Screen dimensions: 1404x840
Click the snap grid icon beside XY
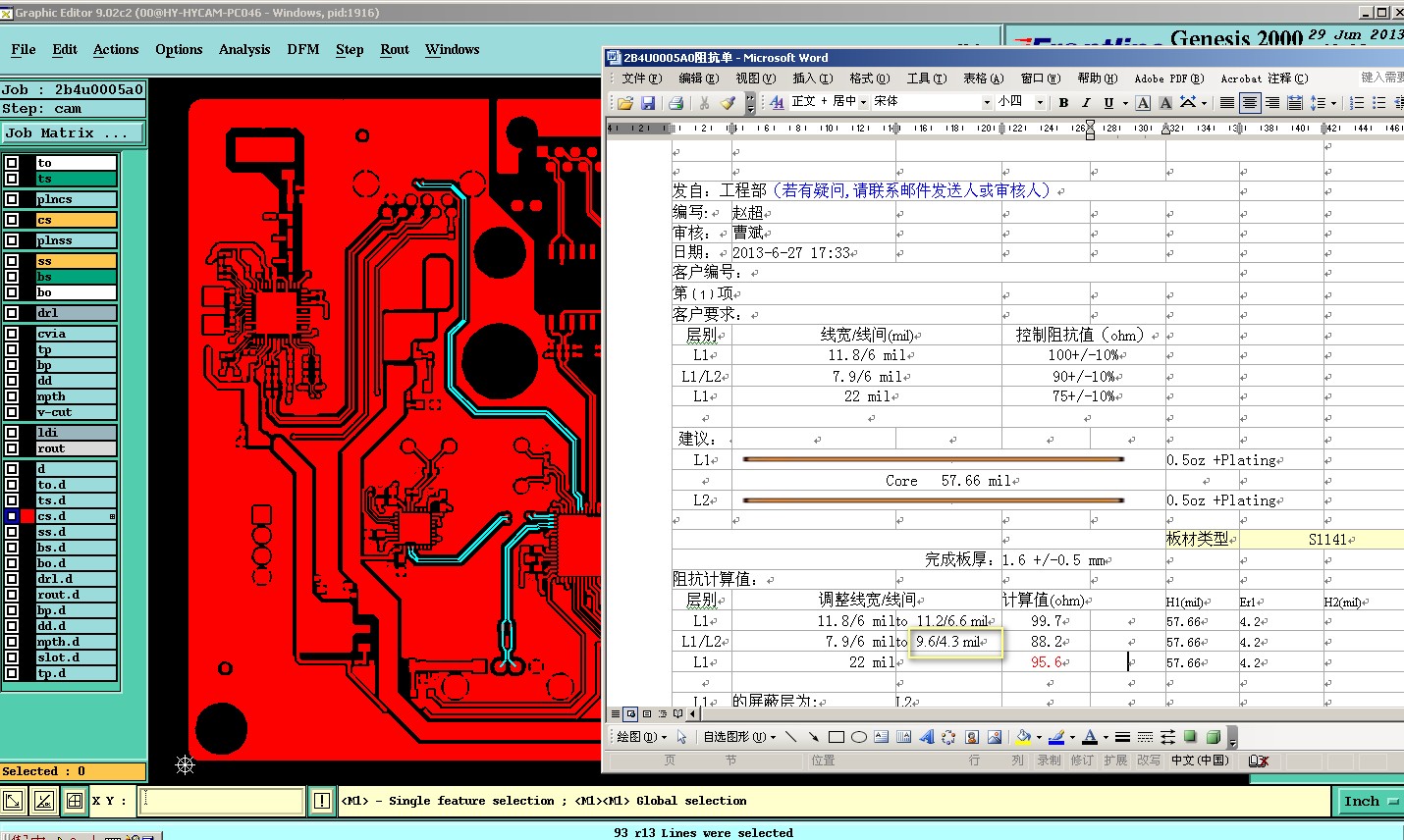[x=75, y=801]
